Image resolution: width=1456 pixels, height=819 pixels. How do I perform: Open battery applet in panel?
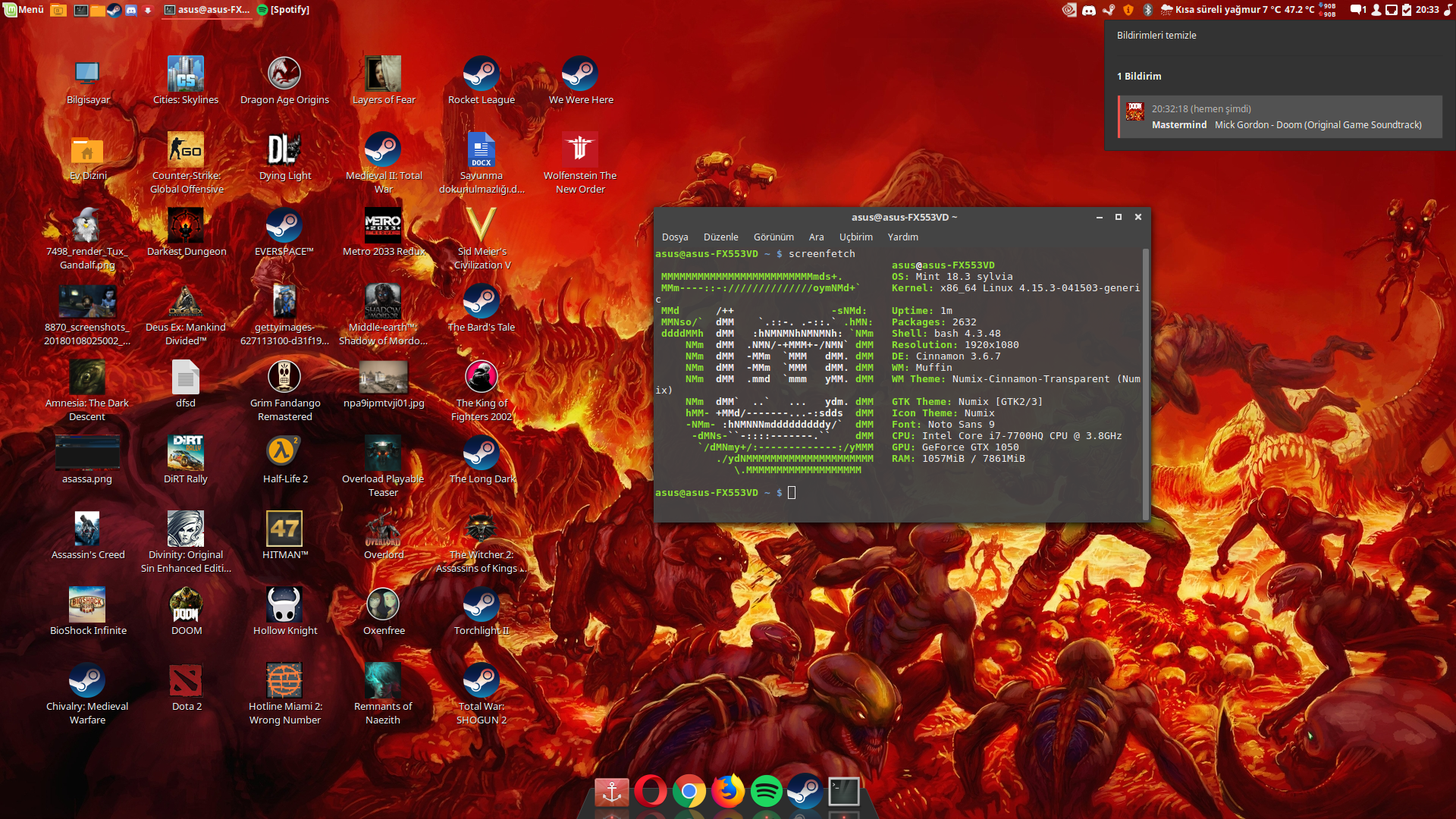[1407, 10]
